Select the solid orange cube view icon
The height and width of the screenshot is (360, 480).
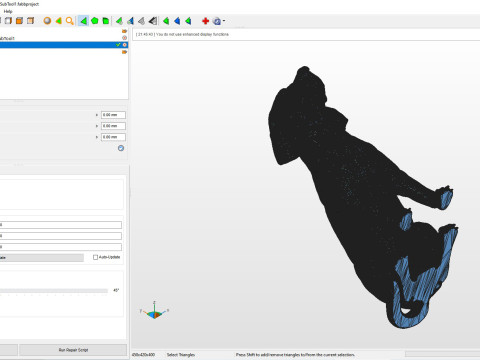pyautogui.click(x=19, y=21)
